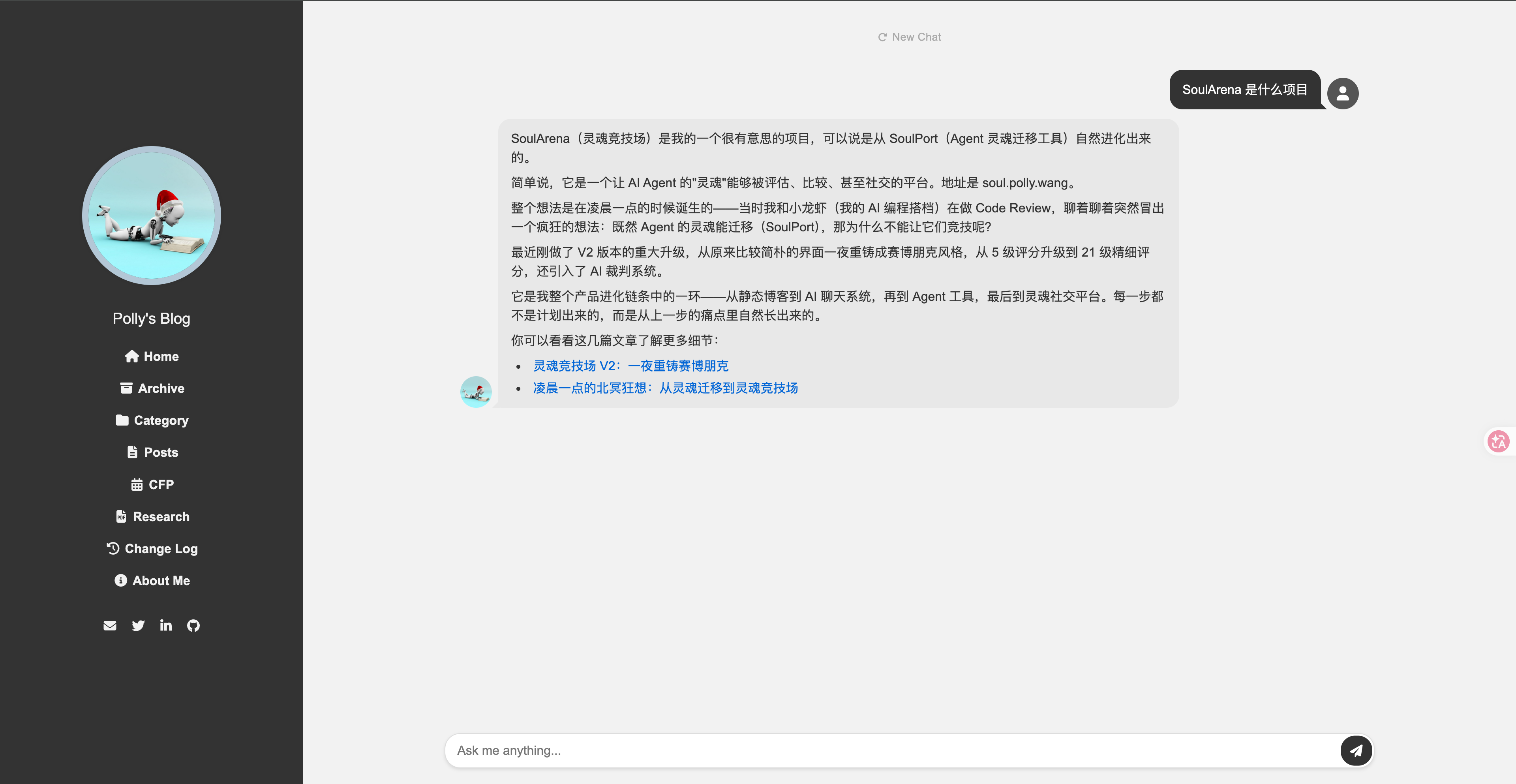Open the Change Log page
Image resolution: width=1516 pixels, height=784 pixels.
tap(152, 549)
